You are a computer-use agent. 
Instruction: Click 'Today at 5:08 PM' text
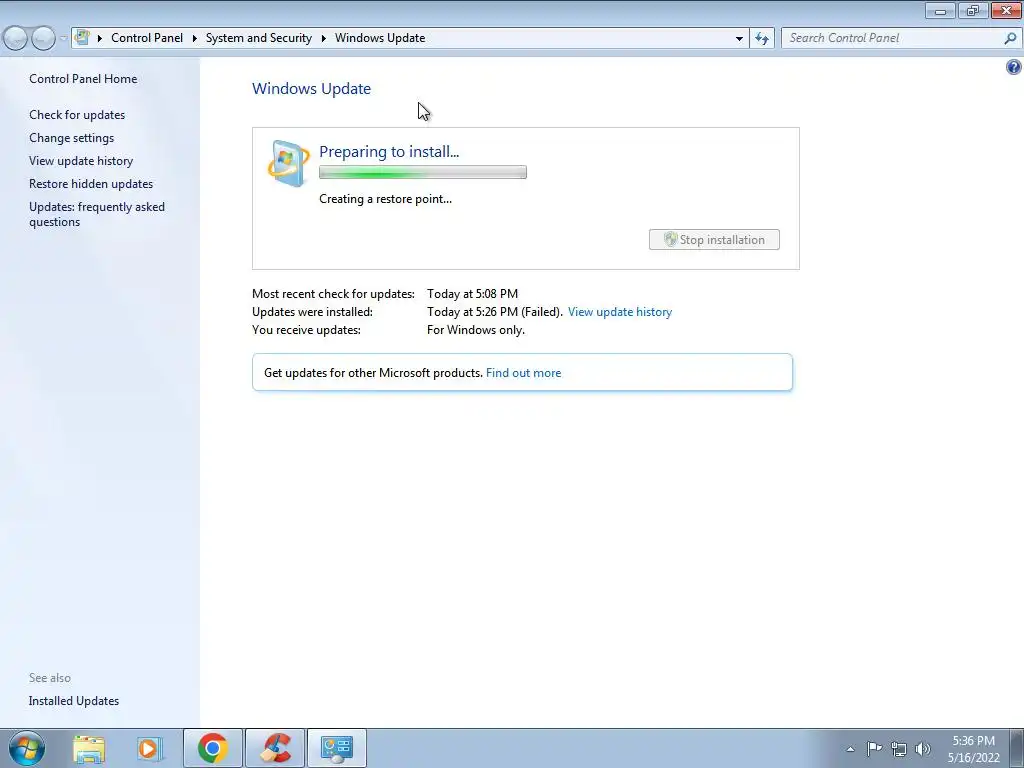472,294
